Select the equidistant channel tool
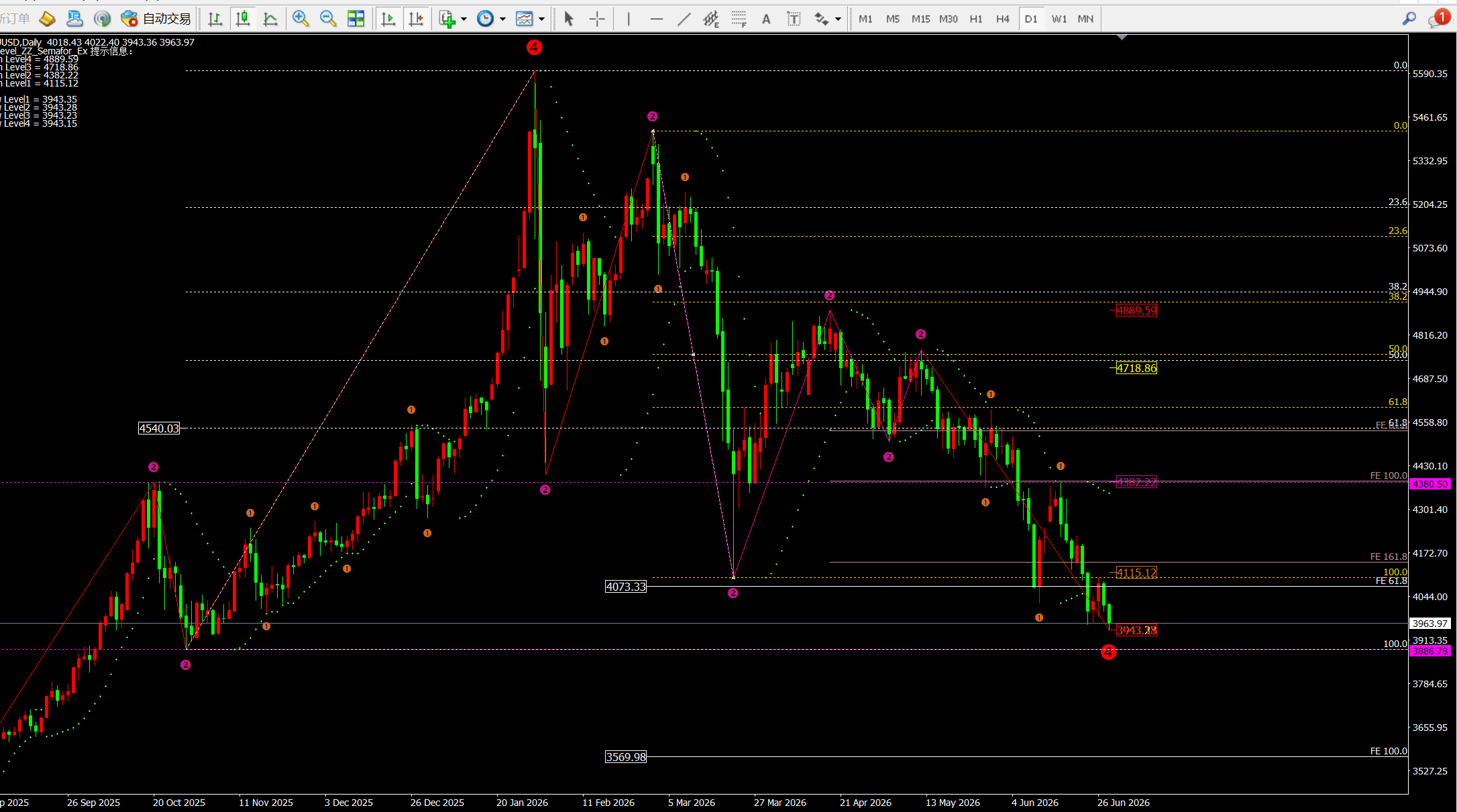1457x812 pixels. (x=711, y=19)
